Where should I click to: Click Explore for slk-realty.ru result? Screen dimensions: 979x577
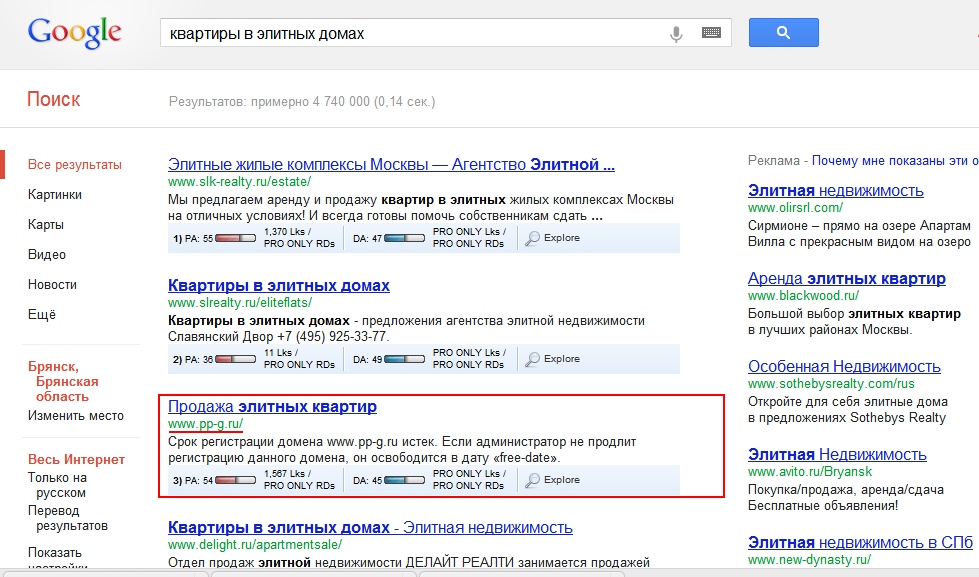point(553,238)
